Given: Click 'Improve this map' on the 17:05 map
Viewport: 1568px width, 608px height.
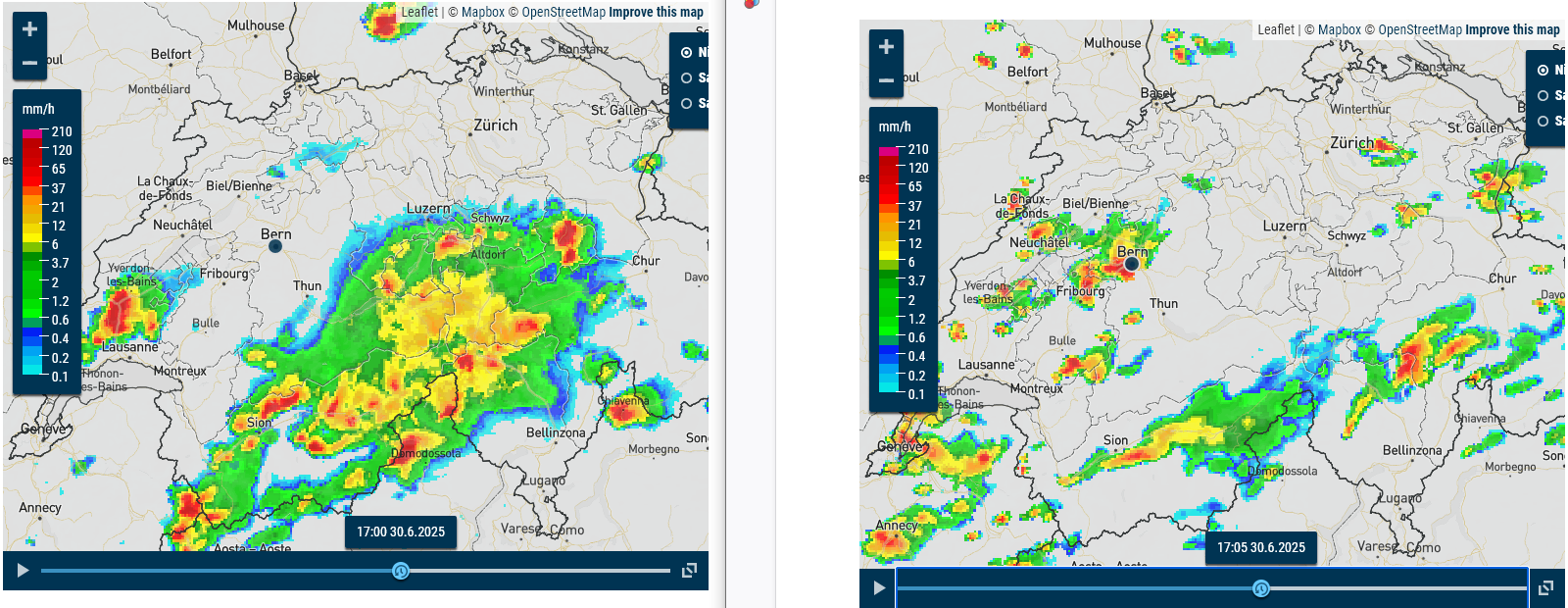Looking at the screenshot, I should (1512, 29).
